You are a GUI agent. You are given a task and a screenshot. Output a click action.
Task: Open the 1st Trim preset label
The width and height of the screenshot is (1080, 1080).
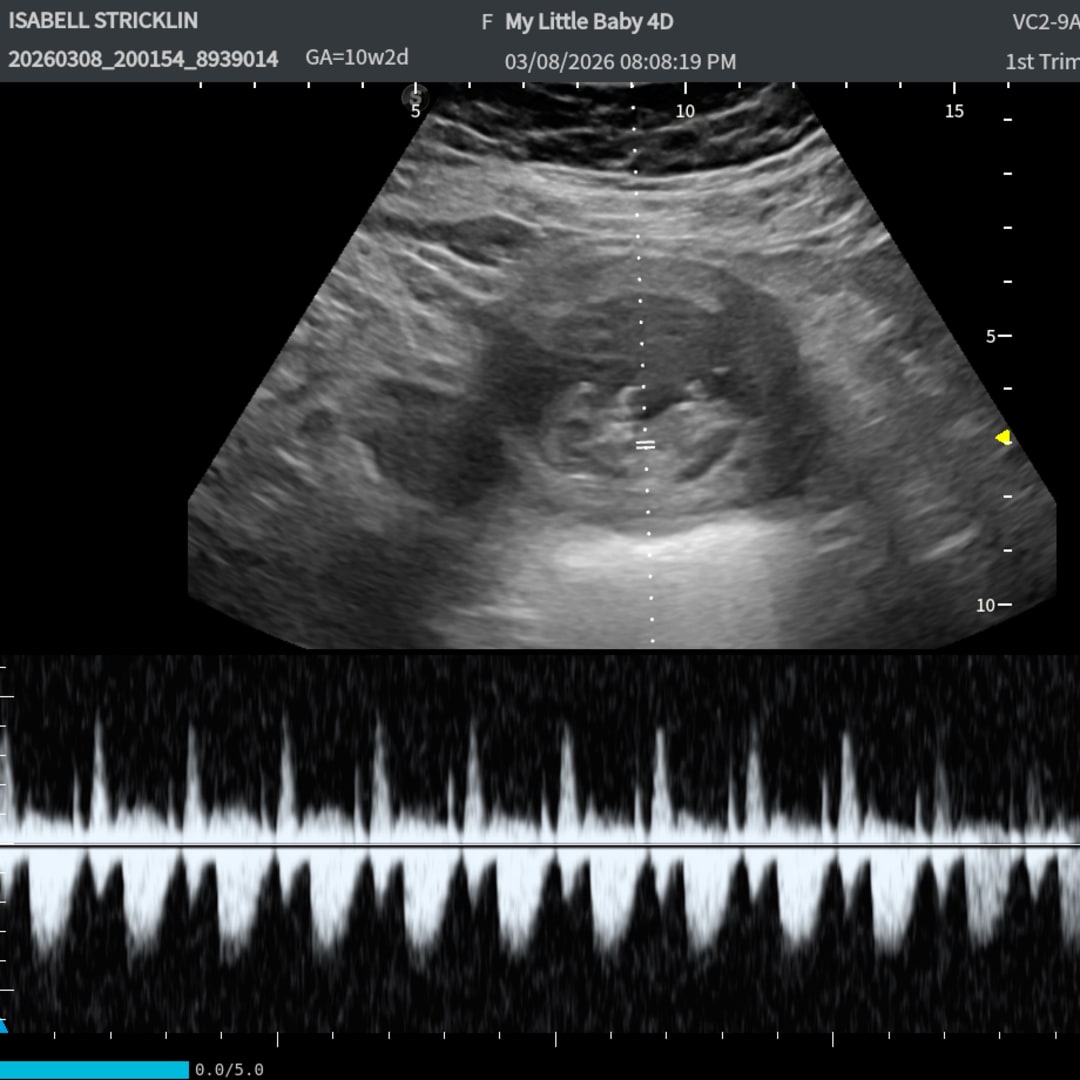pyautogui.click(x=1041, y=61)
